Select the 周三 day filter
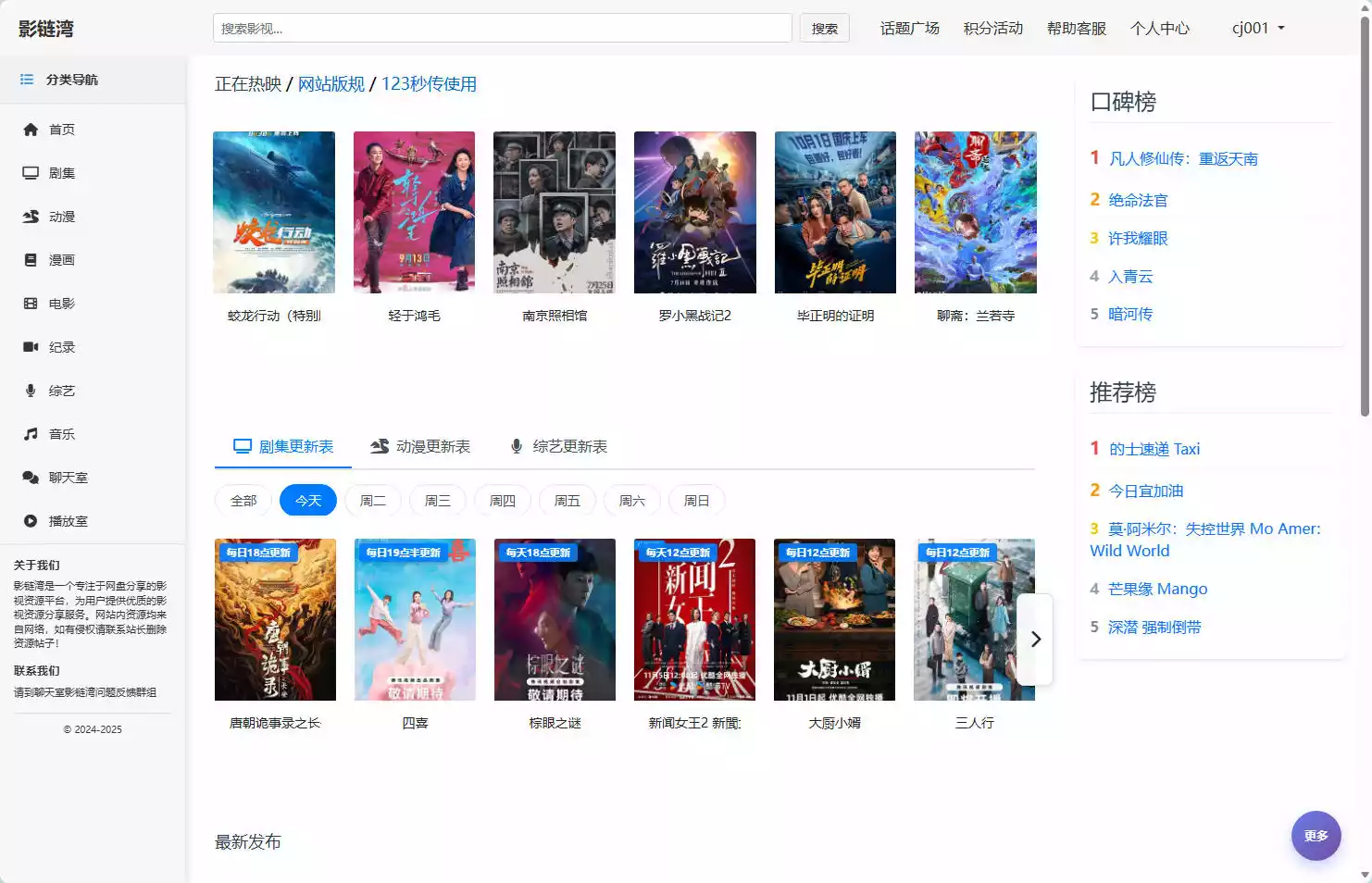The height and width of the screenshot is (883, 1372). 438,501
